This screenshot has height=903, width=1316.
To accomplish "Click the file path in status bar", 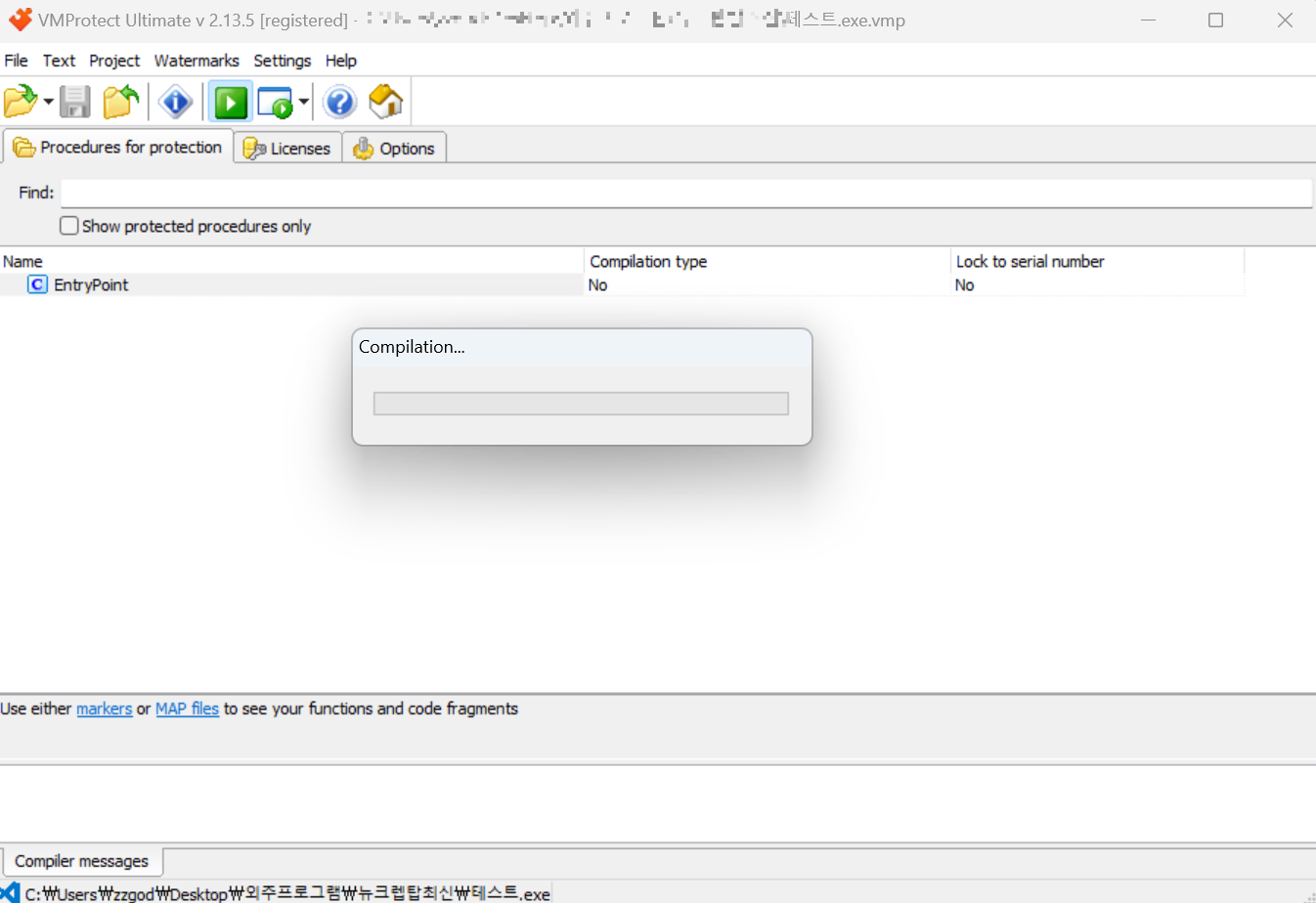I will tap(287, 893).
